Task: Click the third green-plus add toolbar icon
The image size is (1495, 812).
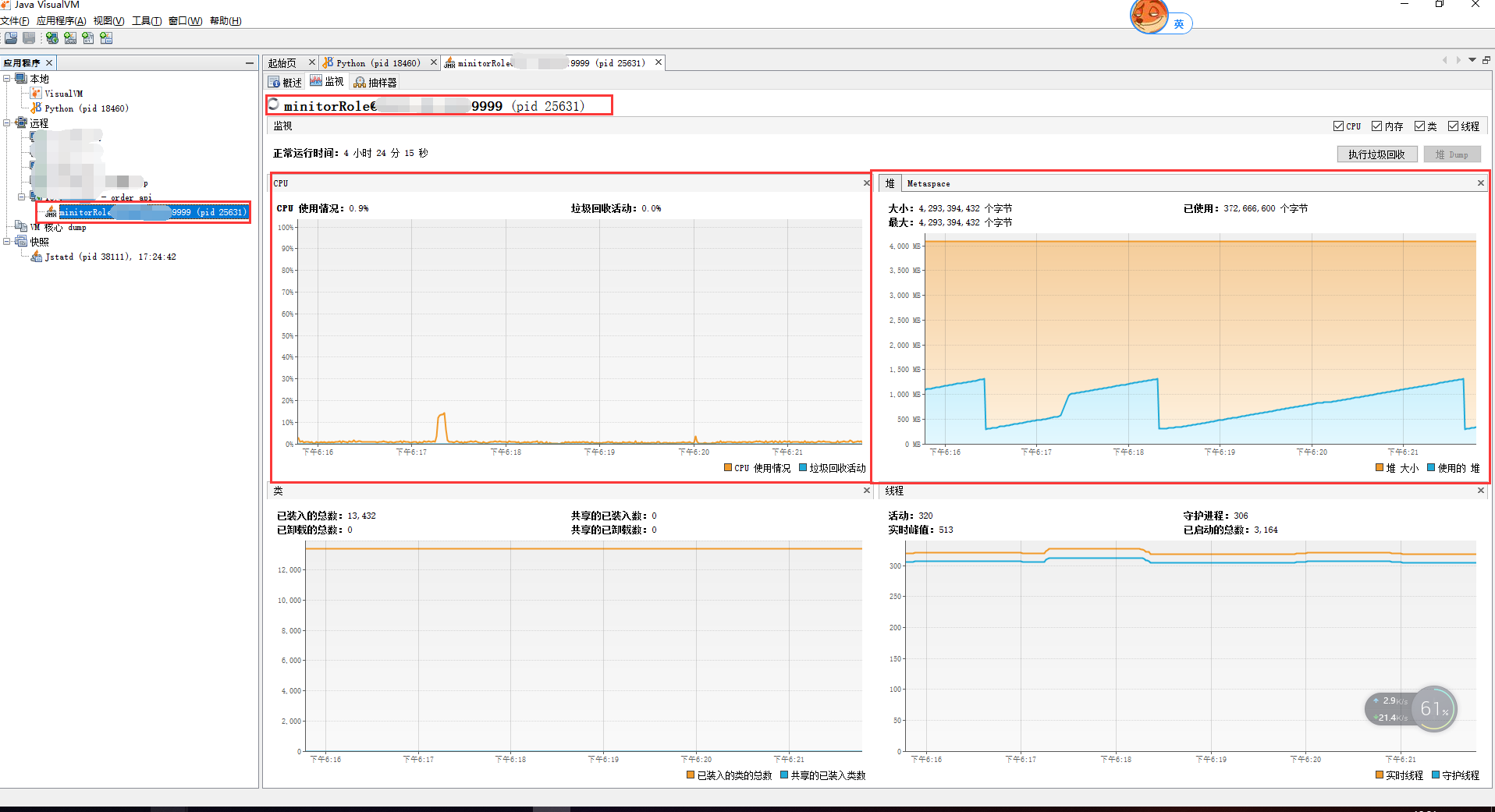Action: [88, 37]
